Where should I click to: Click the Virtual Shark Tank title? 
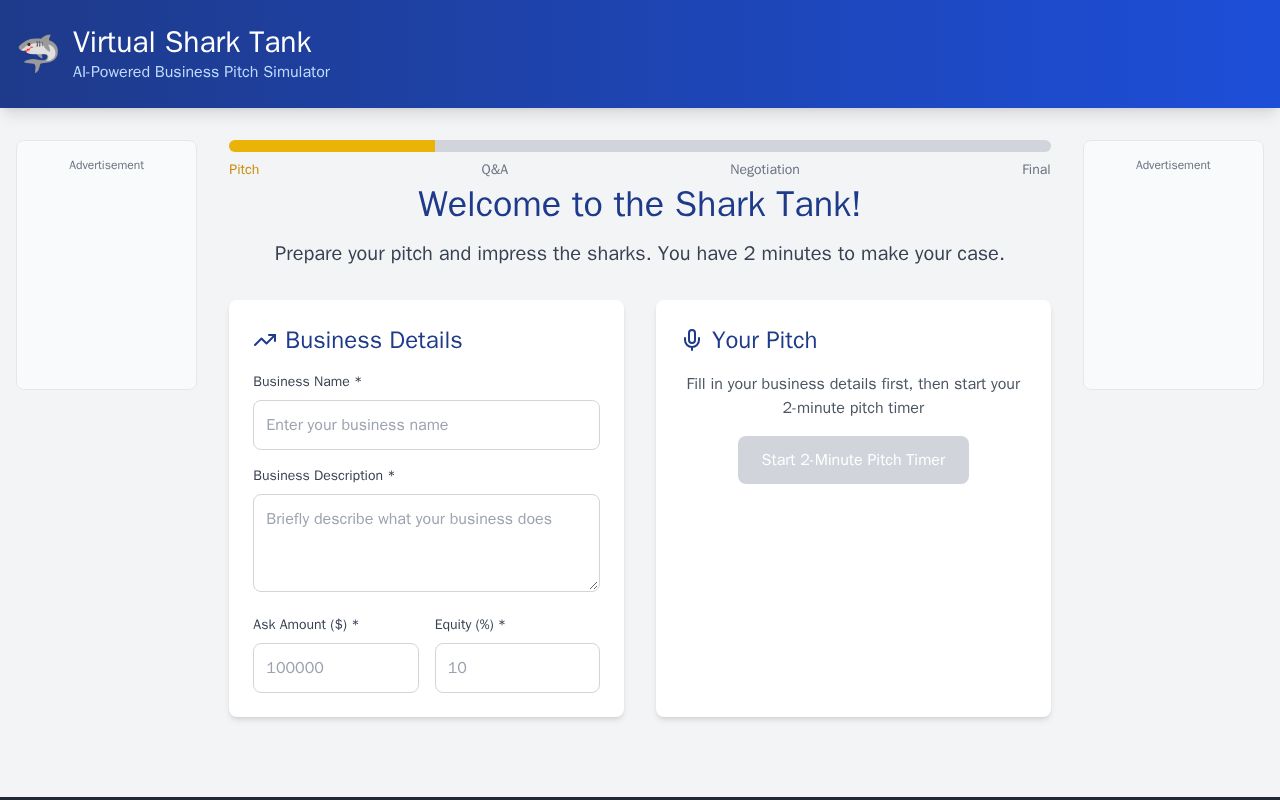pos(192,42)
